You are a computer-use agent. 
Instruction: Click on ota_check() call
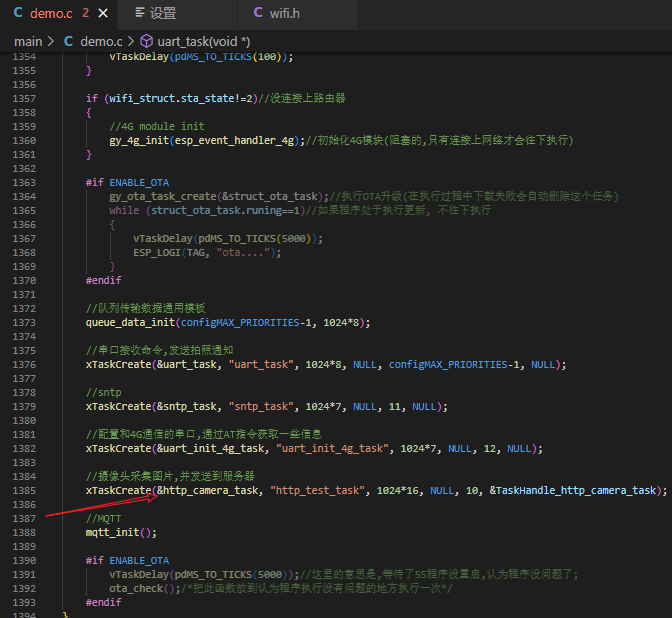pos(145,588)
